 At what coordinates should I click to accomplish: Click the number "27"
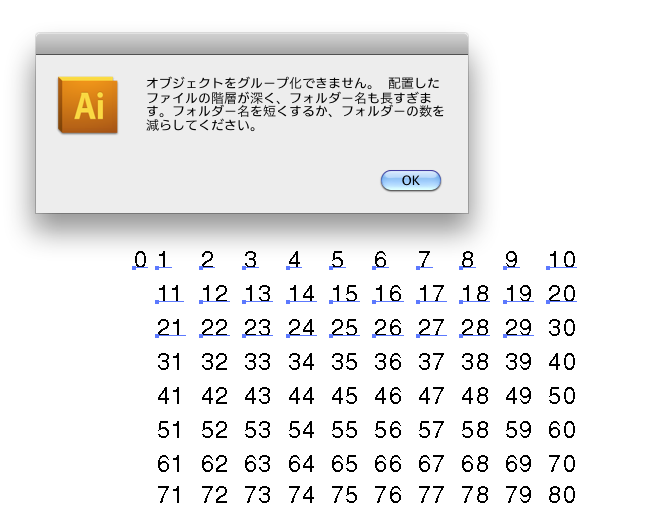click(431, 328)
